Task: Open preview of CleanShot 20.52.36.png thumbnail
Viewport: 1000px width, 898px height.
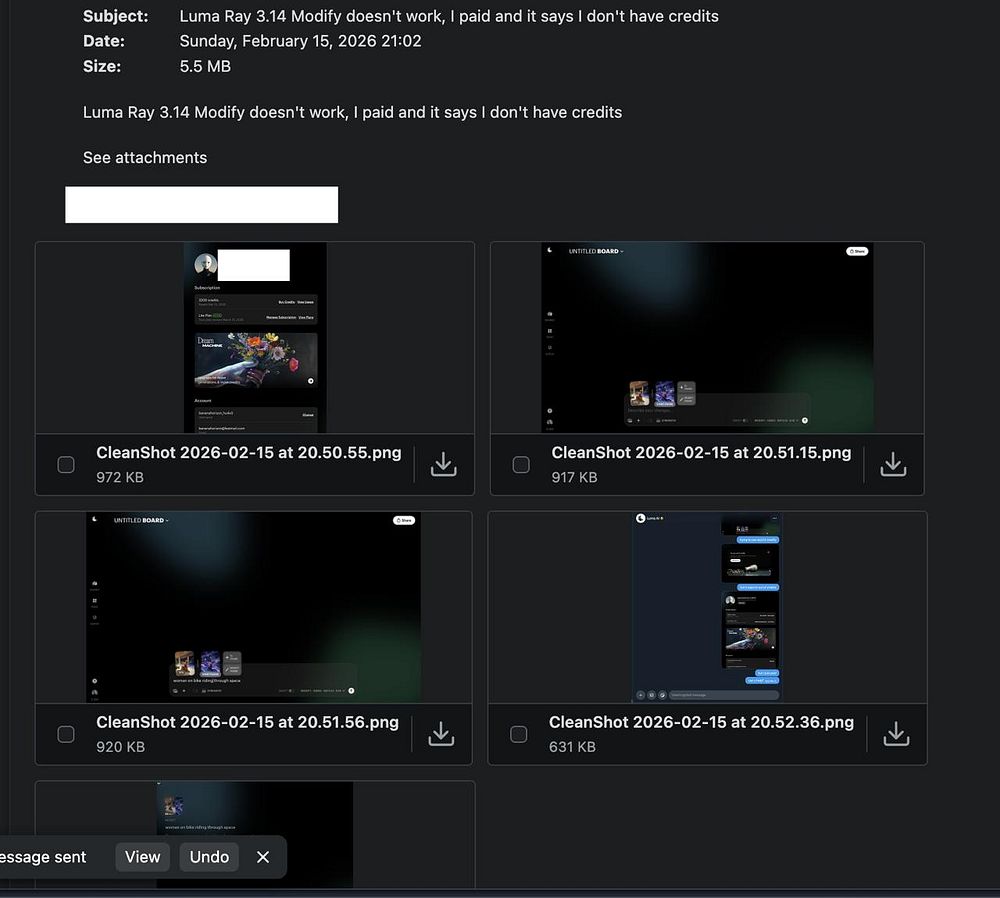Action: [707, 607]
